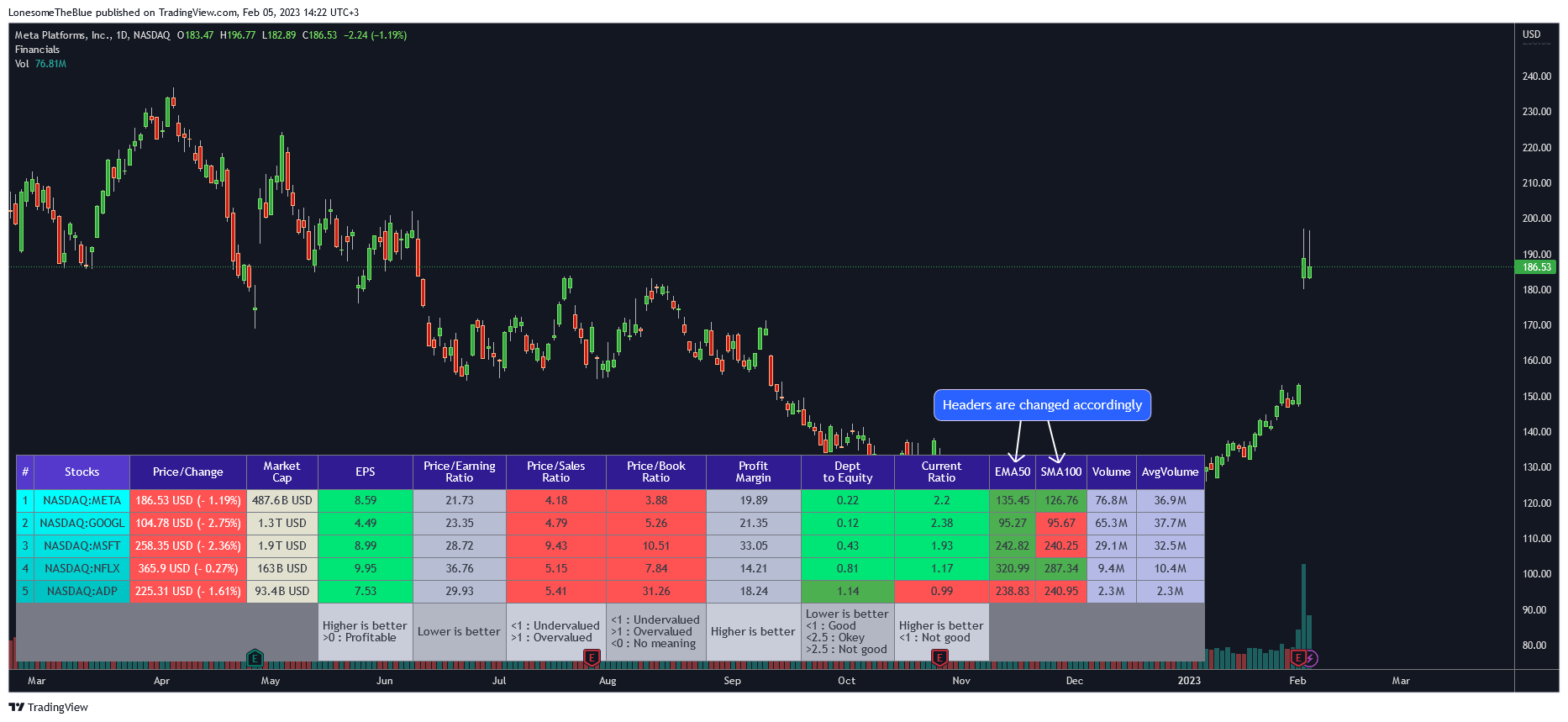1568x722 pixels.
Task: Click the '>2.5 : Not good' Dept to Equity note
Action: pyautogui.click(x=846, y=650)
